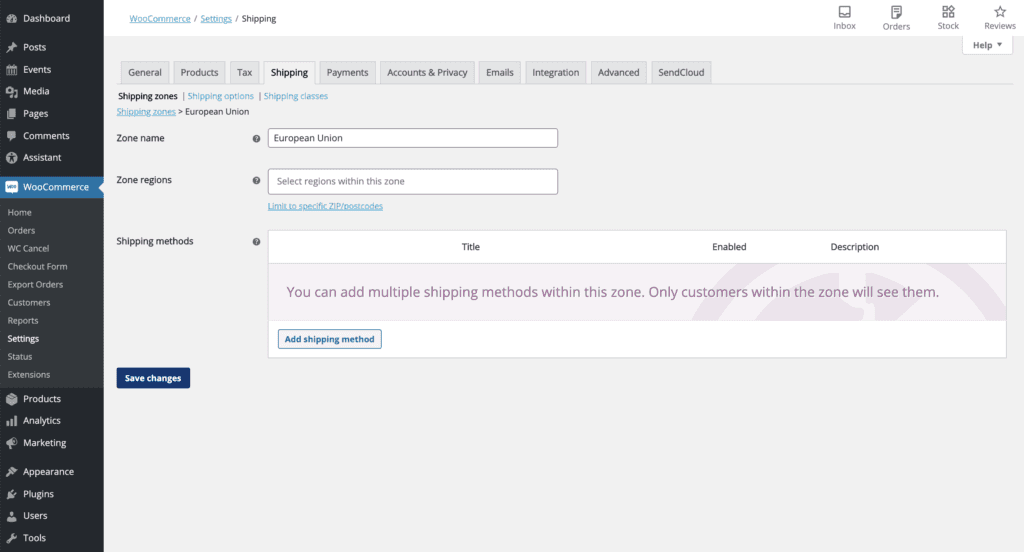Click the Events calendar icon
Image resolution: width=1024 pixels, height=552 pixels.
coord(12,69)
